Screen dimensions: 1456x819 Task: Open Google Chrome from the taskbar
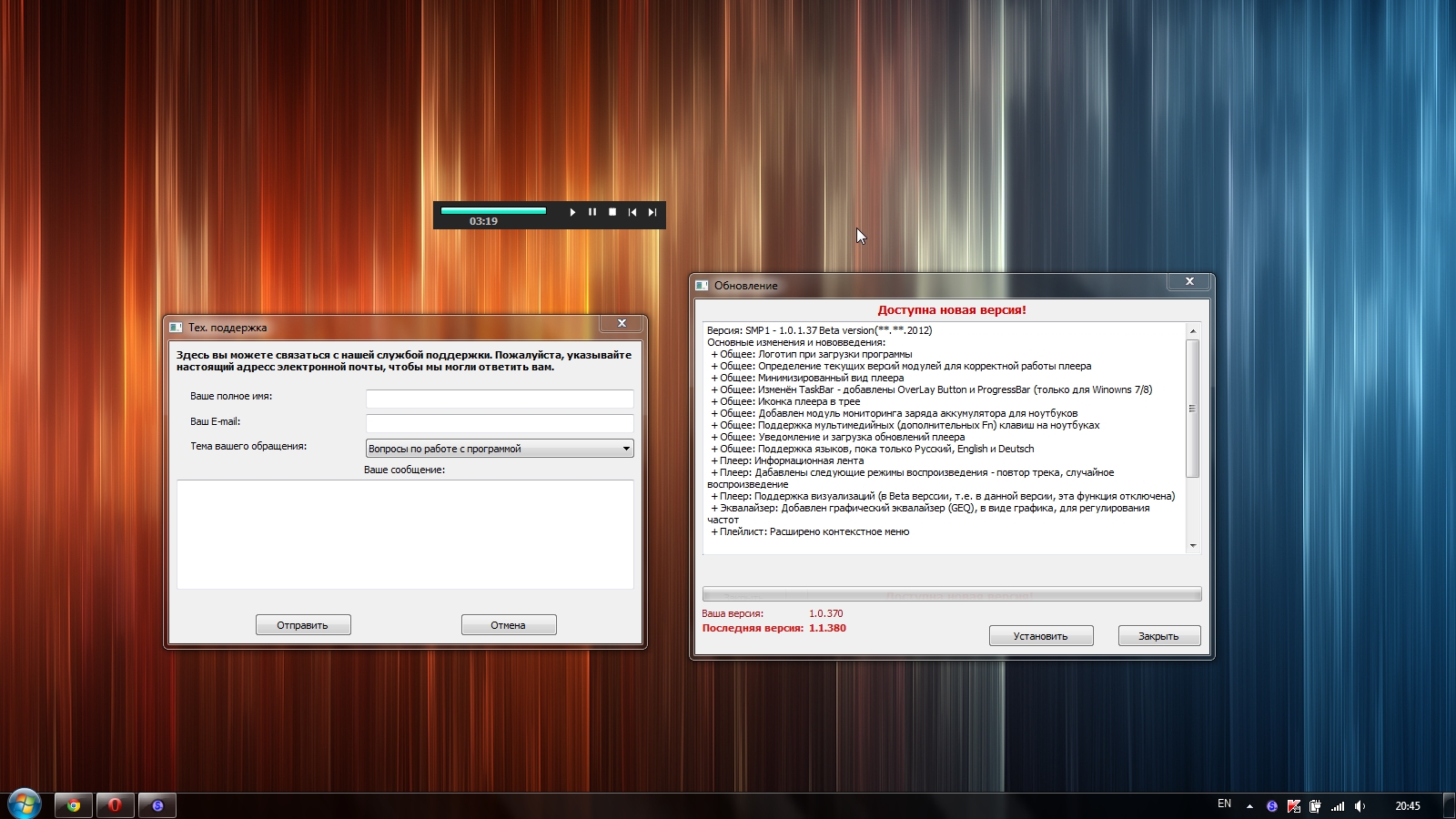click(x=74, y=805)
